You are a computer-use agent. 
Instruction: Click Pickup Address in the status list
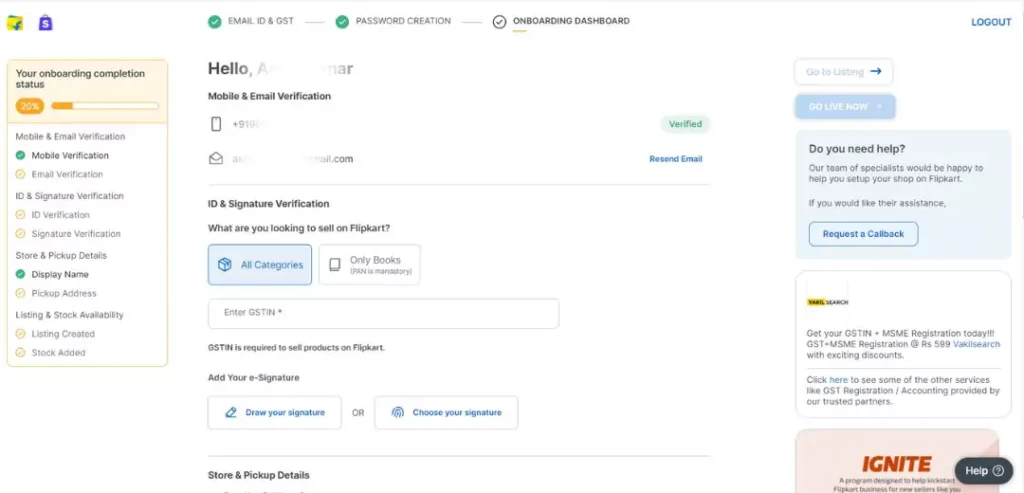(64, 293)
